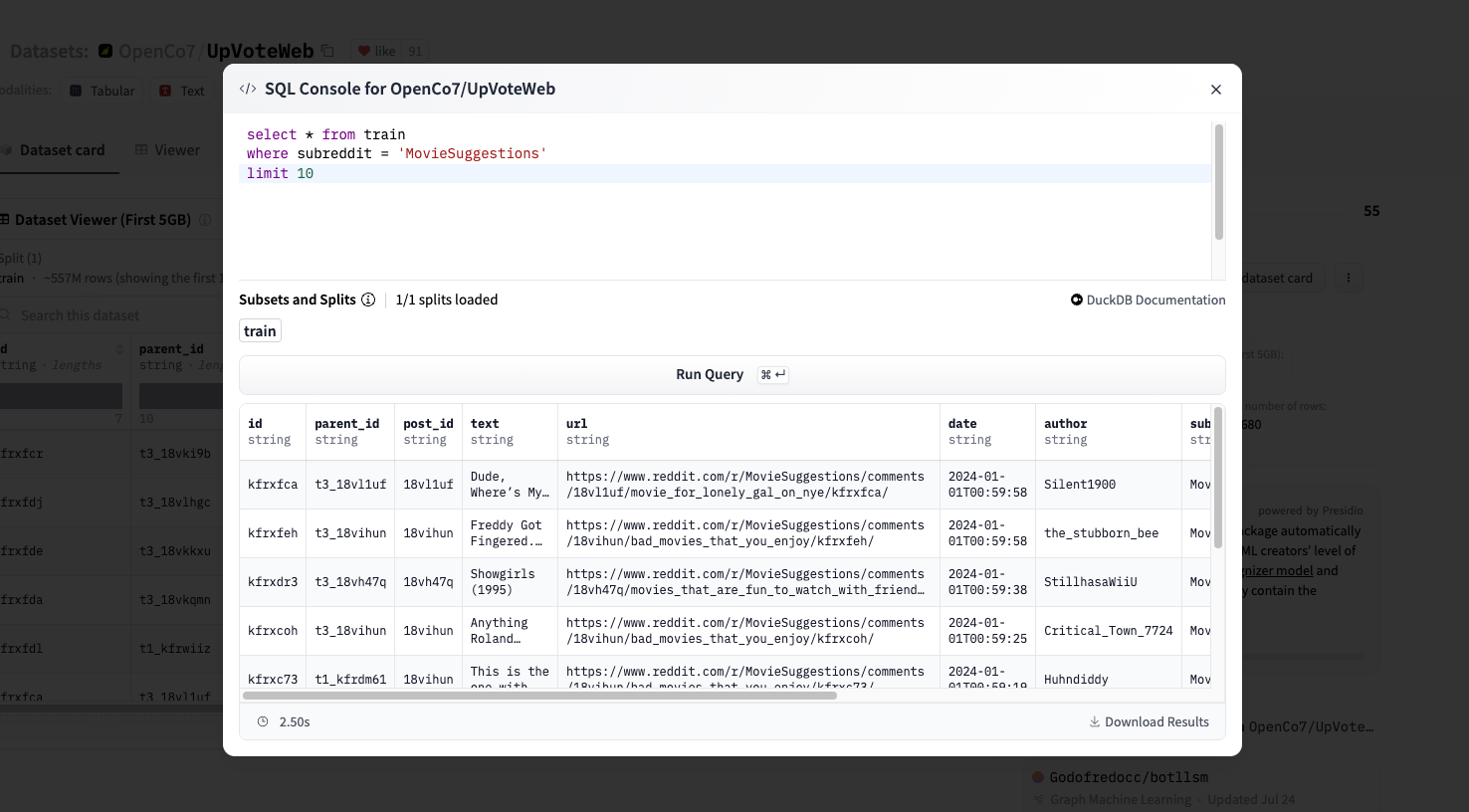Select the url column header
The height and width of the screenshot is (812, 1469).
pyautogui.click(x=577, y=424)
